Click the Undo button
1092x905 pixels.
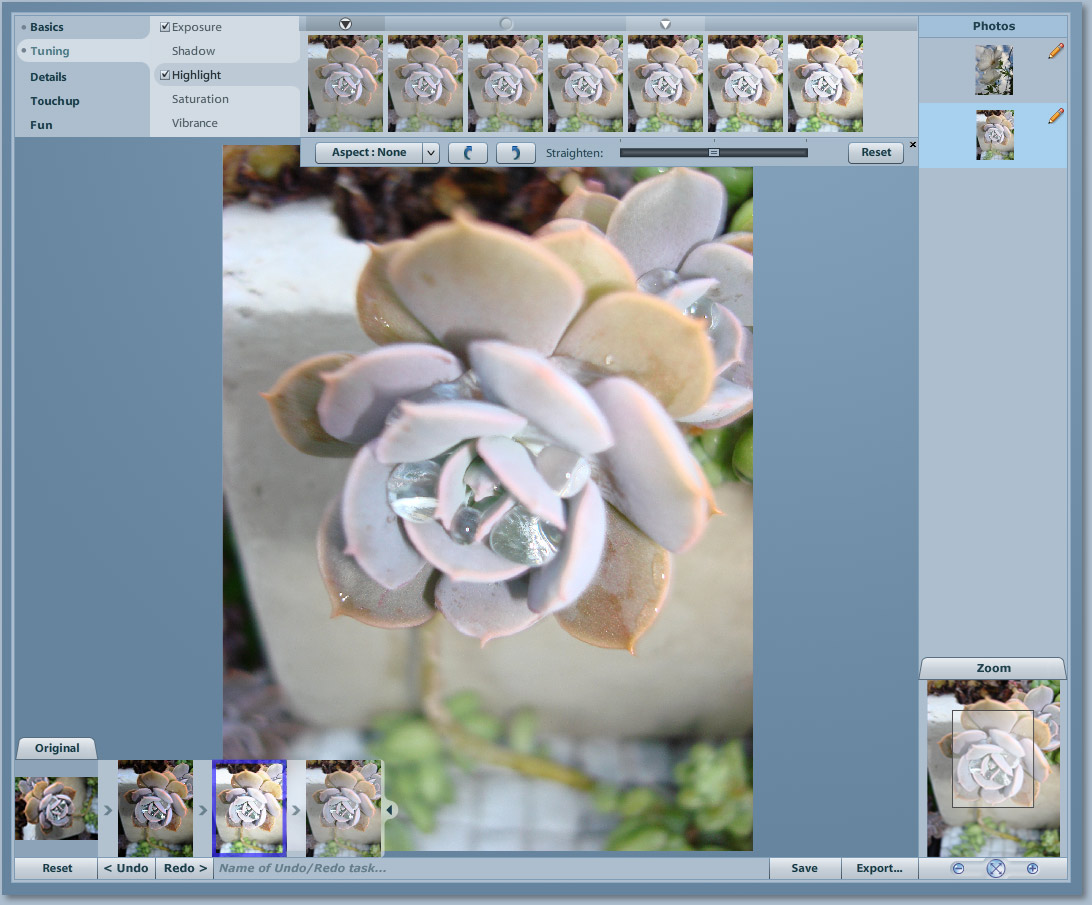point(126,868)
